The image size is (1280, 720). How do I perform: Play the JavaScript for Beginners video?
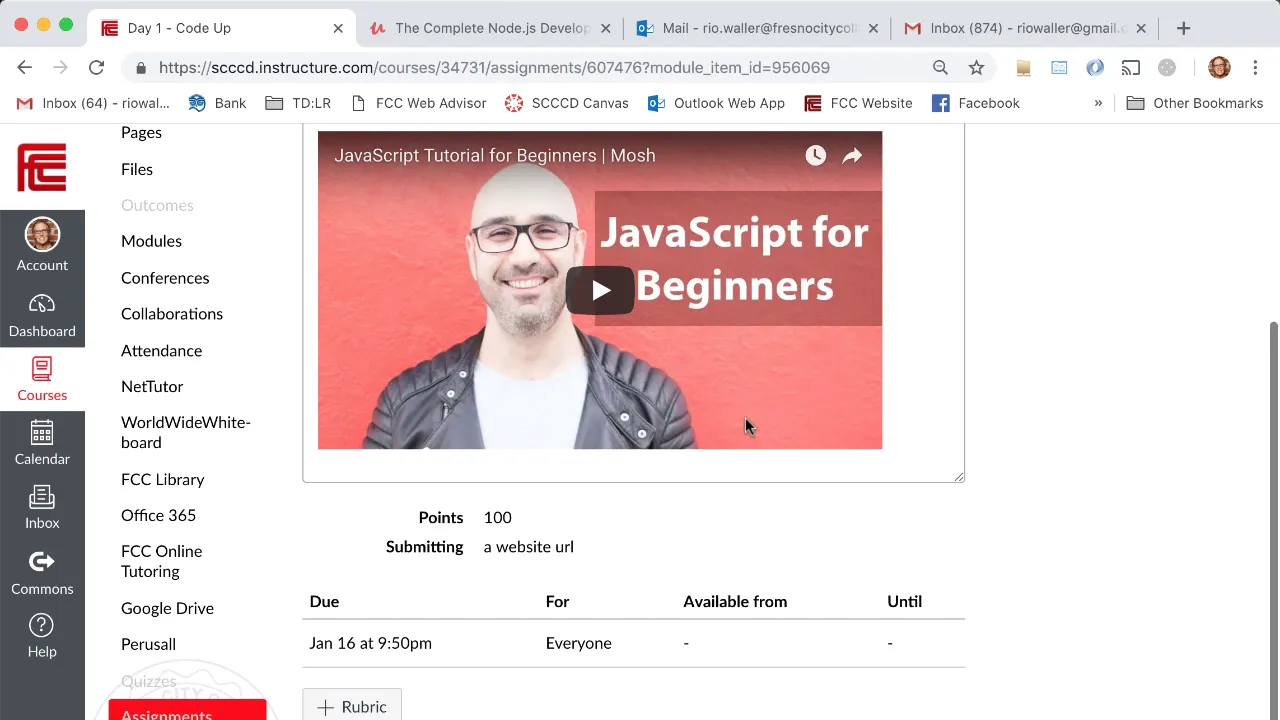click(x=600, y=290)
